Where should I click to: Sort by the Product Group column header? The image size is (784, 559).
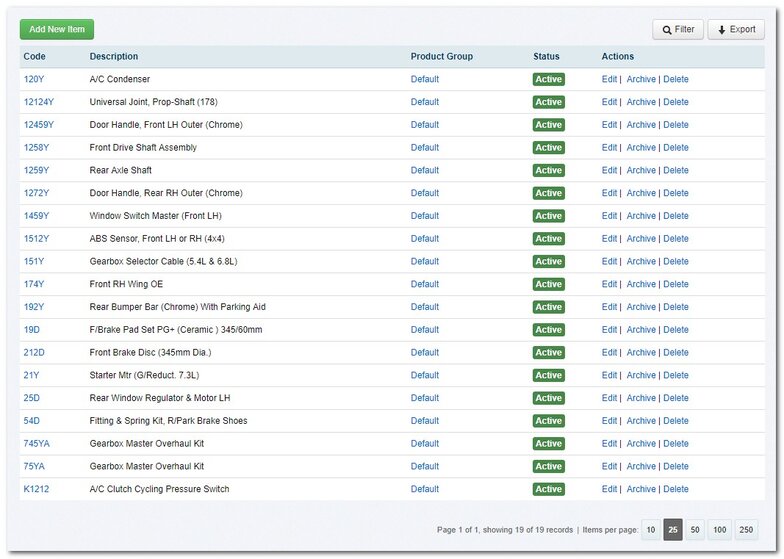pos(441,57)
